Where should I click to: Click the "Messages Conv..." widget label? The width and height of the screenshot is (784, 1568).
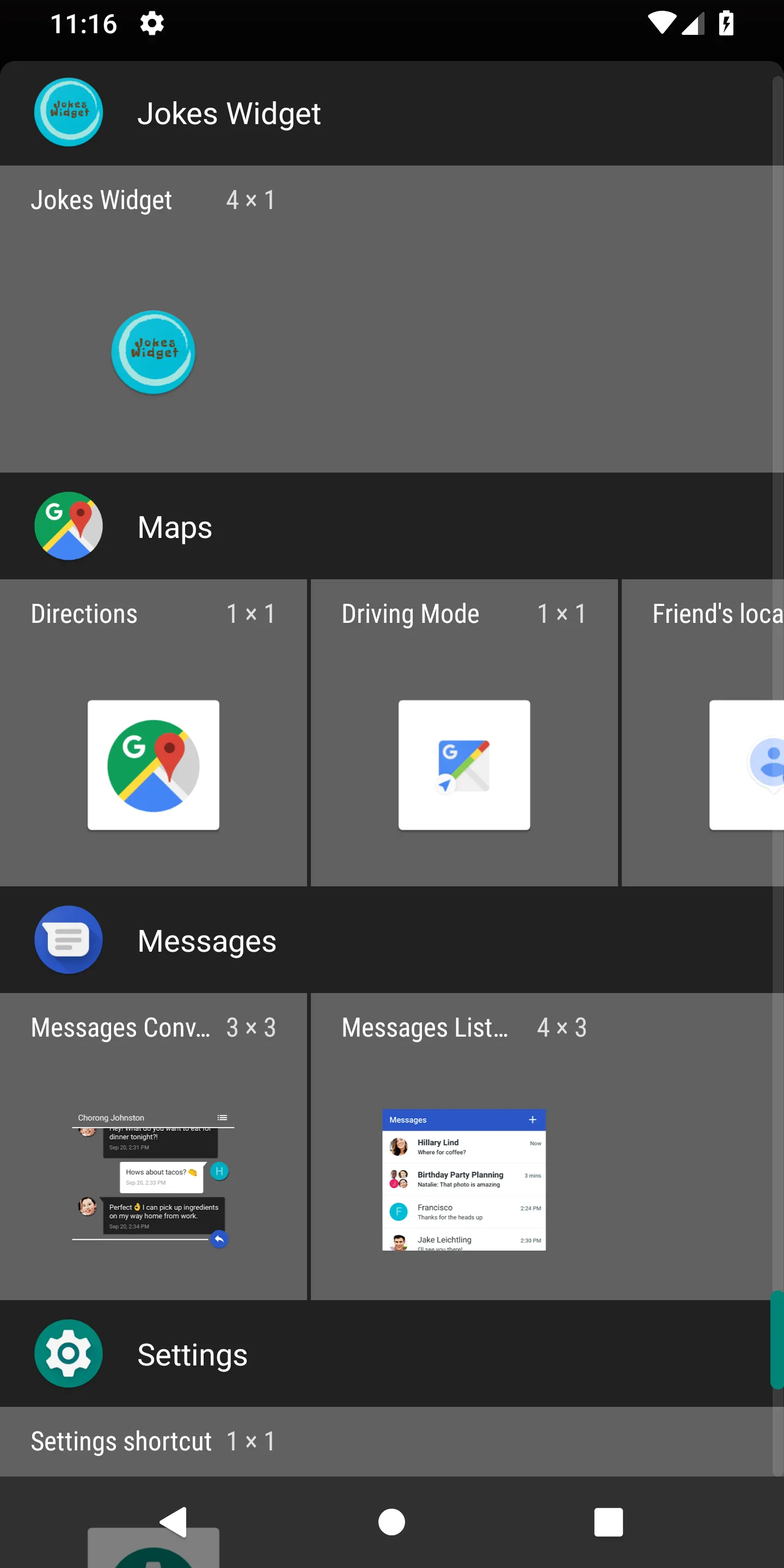coord(120,1027)
